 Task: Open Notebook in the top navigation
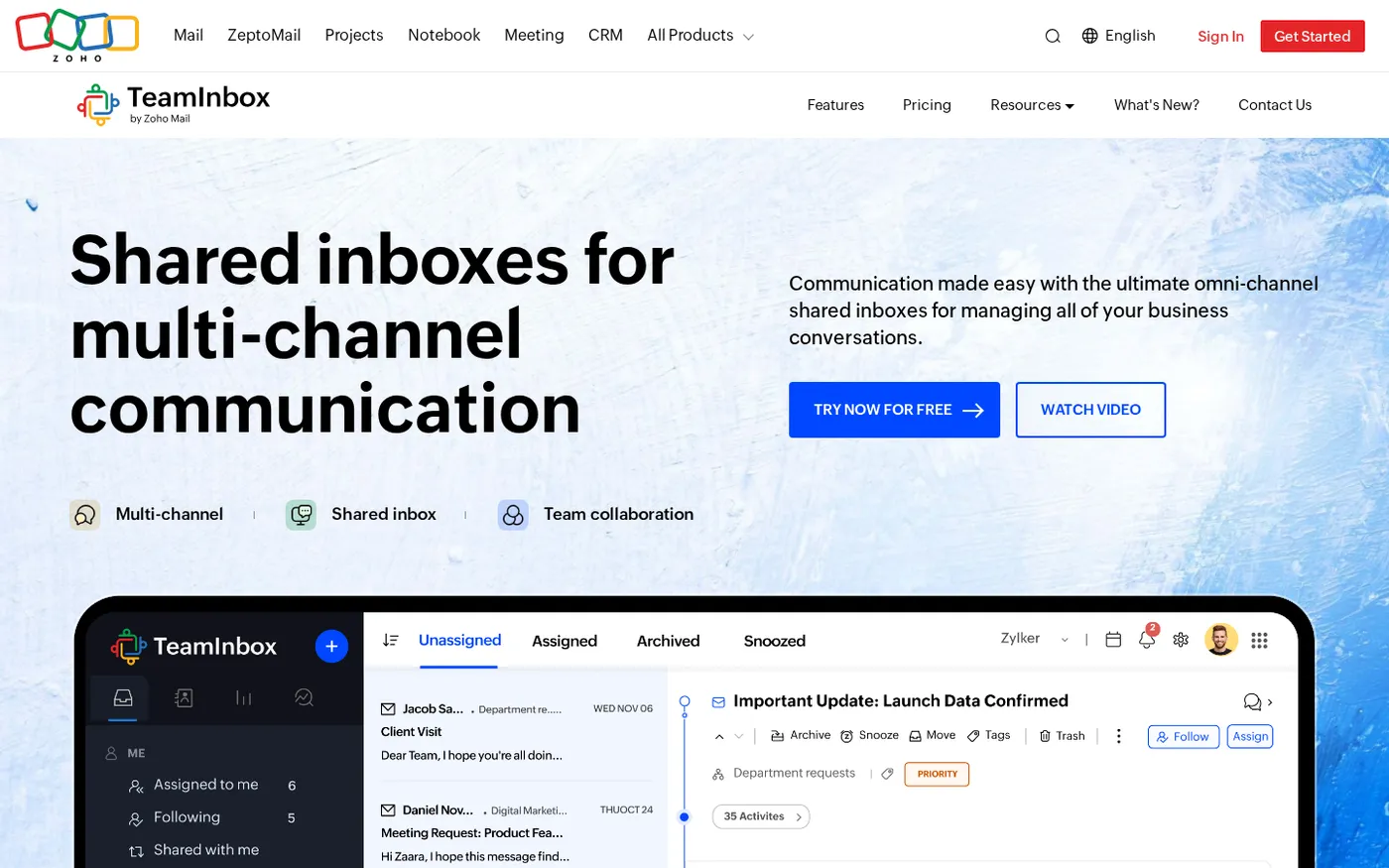coord(443,36)
